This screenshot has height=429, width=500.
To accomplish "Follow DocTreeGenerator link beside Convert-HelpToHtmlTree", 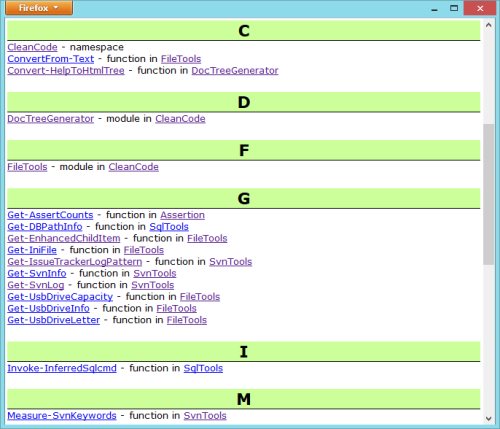I will click(235, 70).
